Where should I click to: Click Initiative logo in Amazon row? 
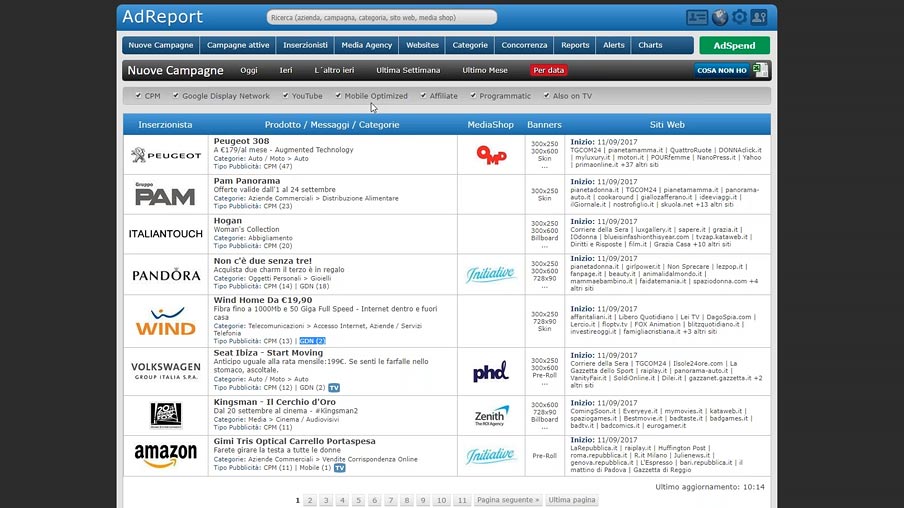tap(491, 456)
